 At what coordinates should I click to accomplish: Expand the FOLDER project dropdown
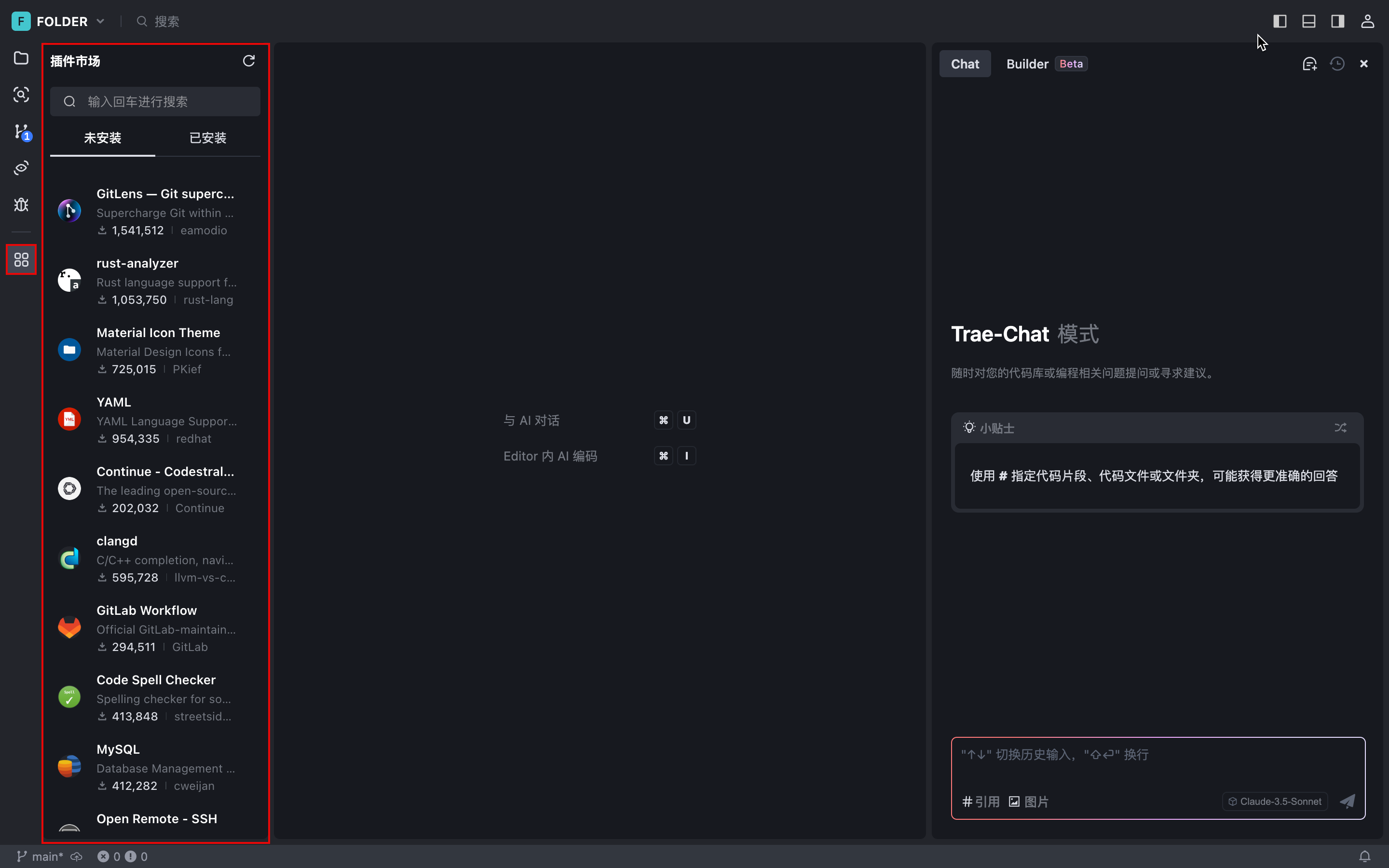pos(100,20)
